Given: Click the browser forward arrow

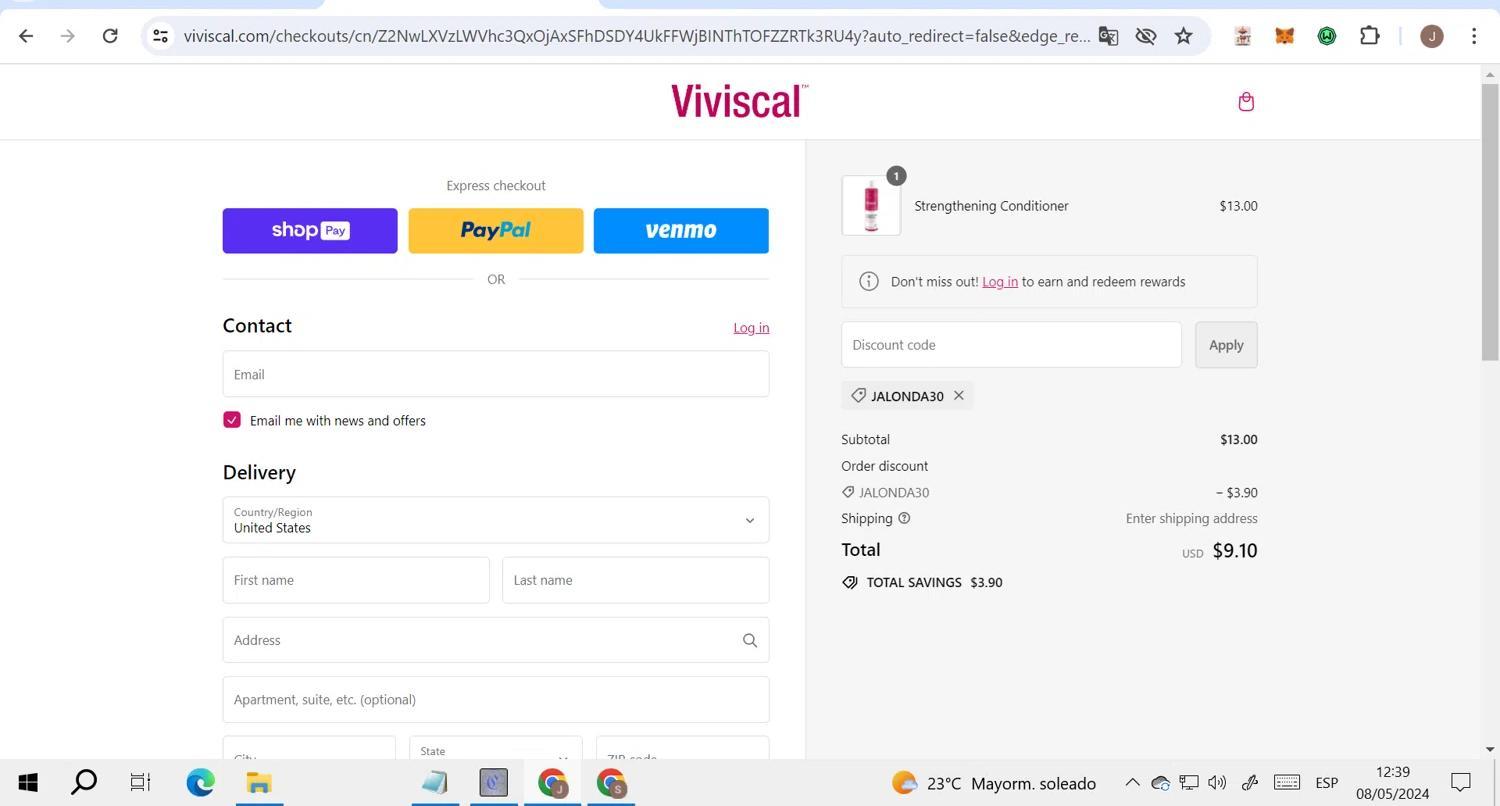Looking at the screenshot, I should tap(67, 36).
